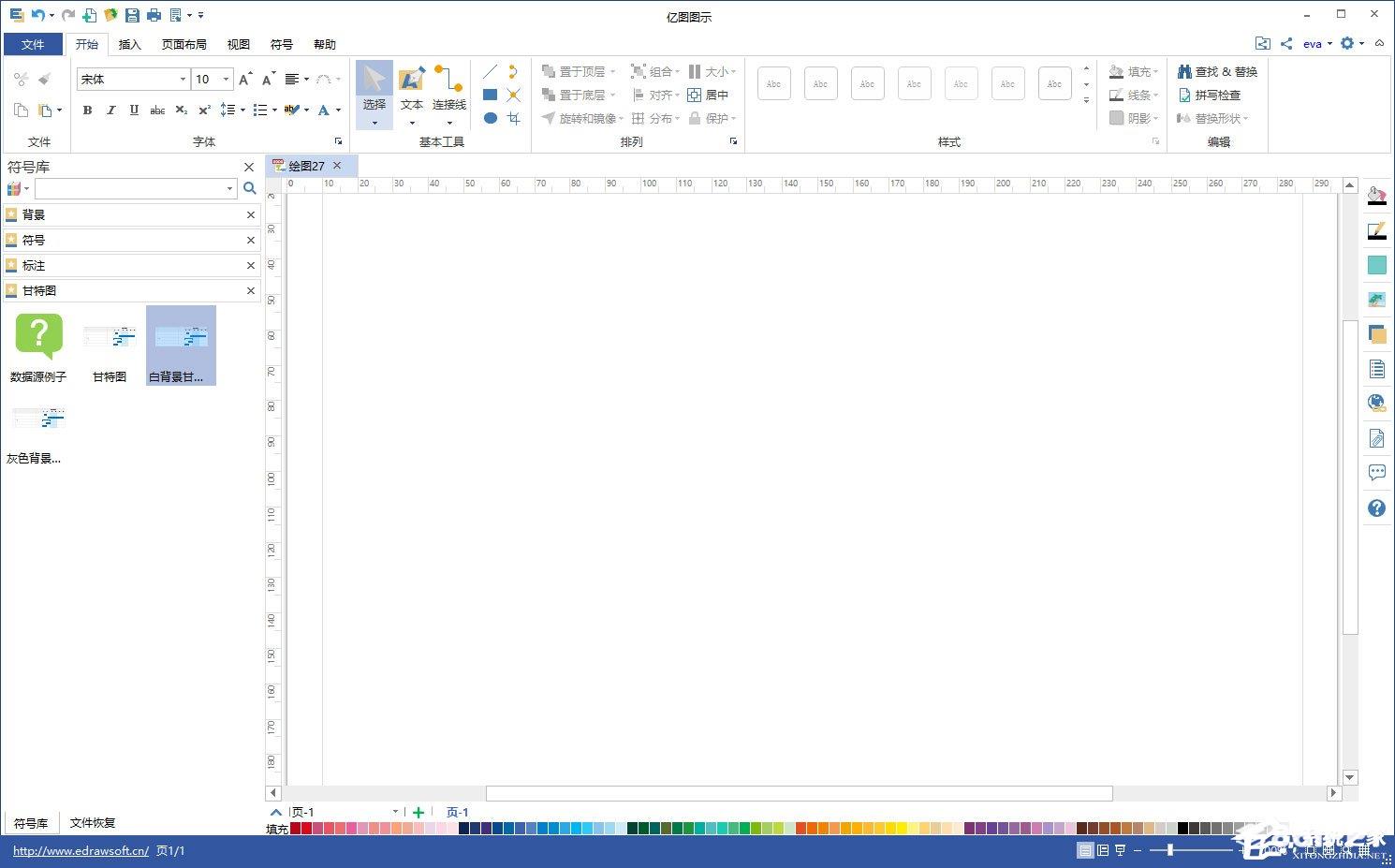The image size is (1395, 868).
Task: Click 查找 & 替换 find and replace
Action: [x=1217, y=71]
